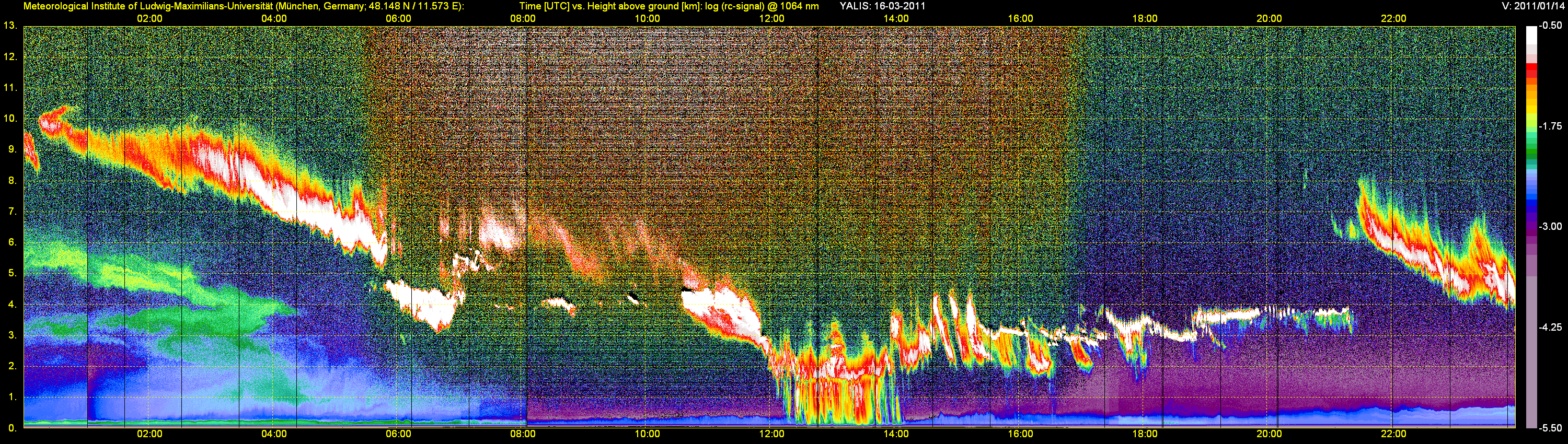Select the '9.' height axis label
Image resolution: width=1568 pixels, height=444 pixels.
click(x=13, y=149)
